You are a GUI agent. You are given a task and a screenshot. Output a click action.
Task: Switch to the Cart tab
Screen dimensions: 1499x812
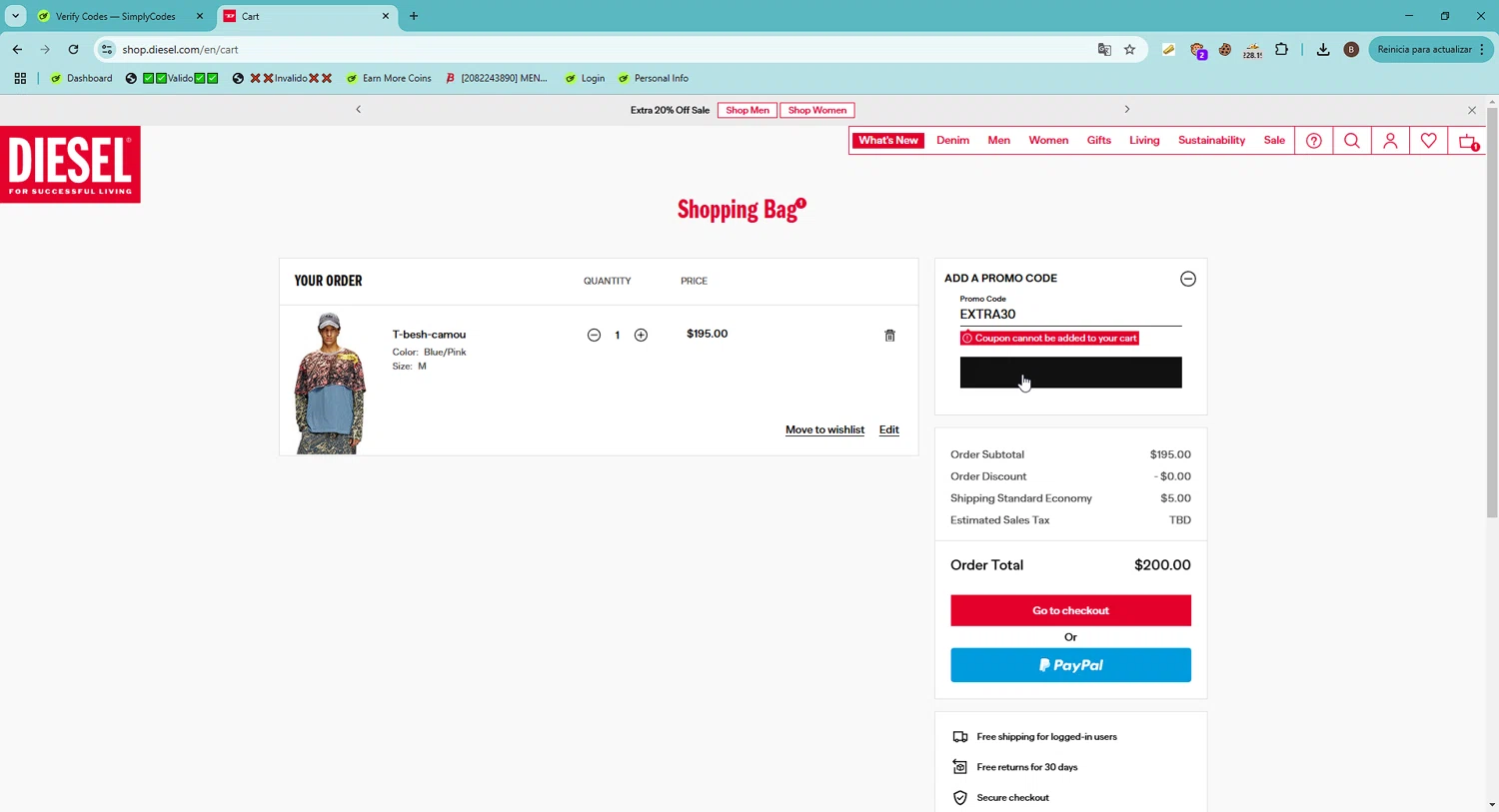tap(307, 16)
